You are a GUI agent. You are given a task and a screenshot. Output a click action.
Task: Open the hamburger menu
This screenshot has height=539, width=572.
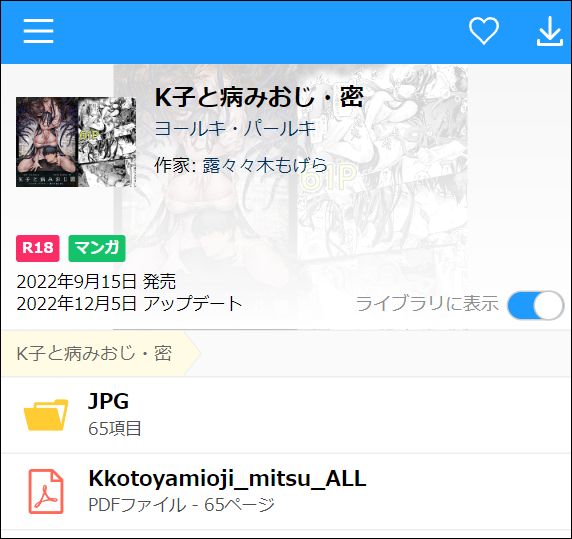click(x=38, y=31)
